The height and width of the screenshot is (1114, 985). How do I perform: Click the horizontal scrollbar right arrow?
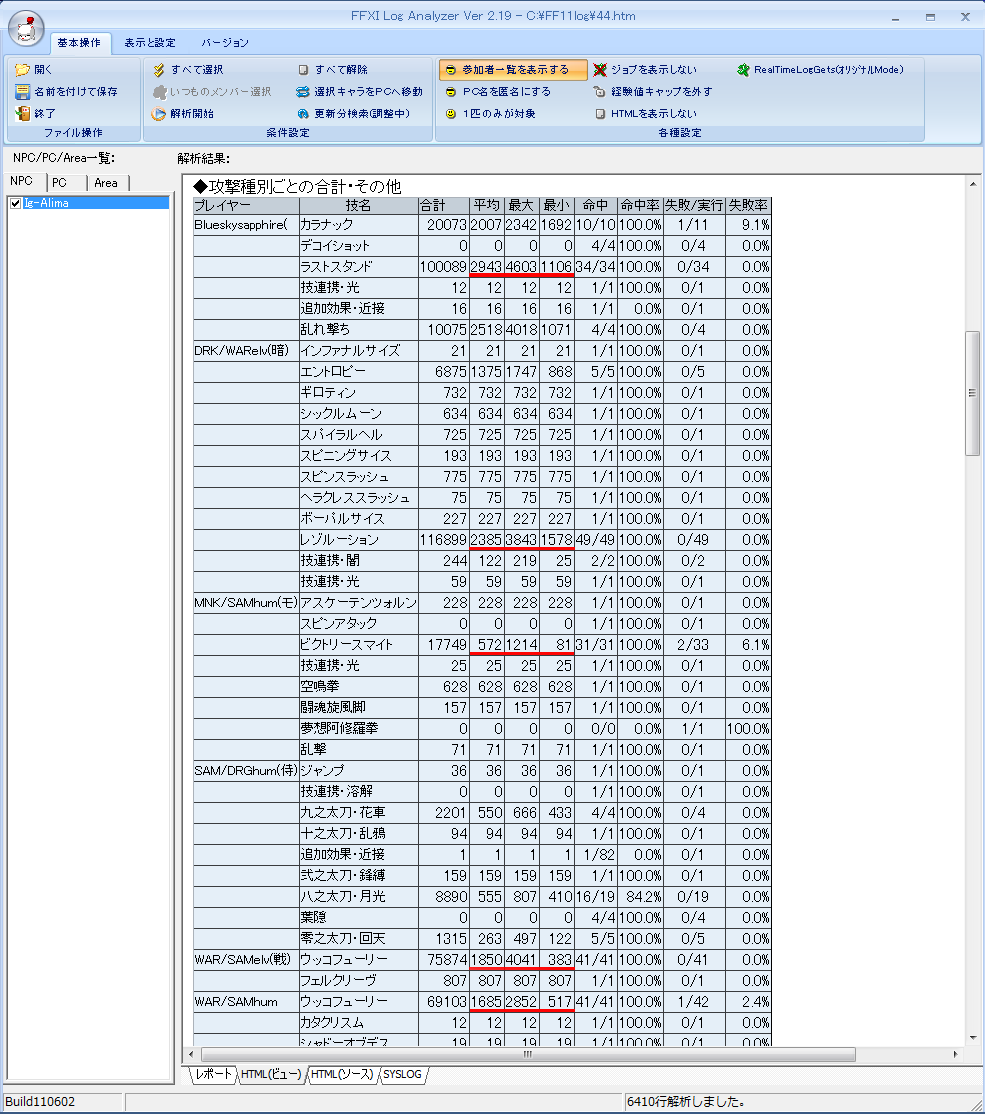(x=955, y=1054)
